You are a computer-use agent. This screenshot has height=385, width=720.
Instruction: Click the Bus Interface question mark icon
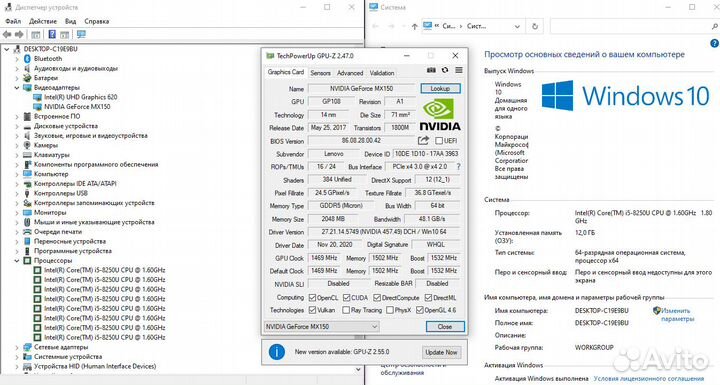458,167
